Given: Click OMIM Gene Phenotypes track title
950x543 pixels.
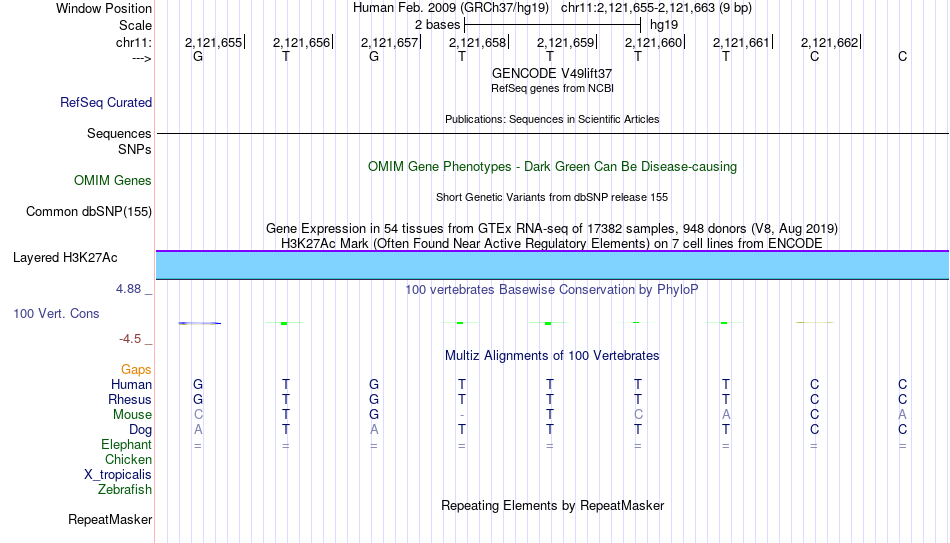Looking at the screenshot, I should pos(552,167).
